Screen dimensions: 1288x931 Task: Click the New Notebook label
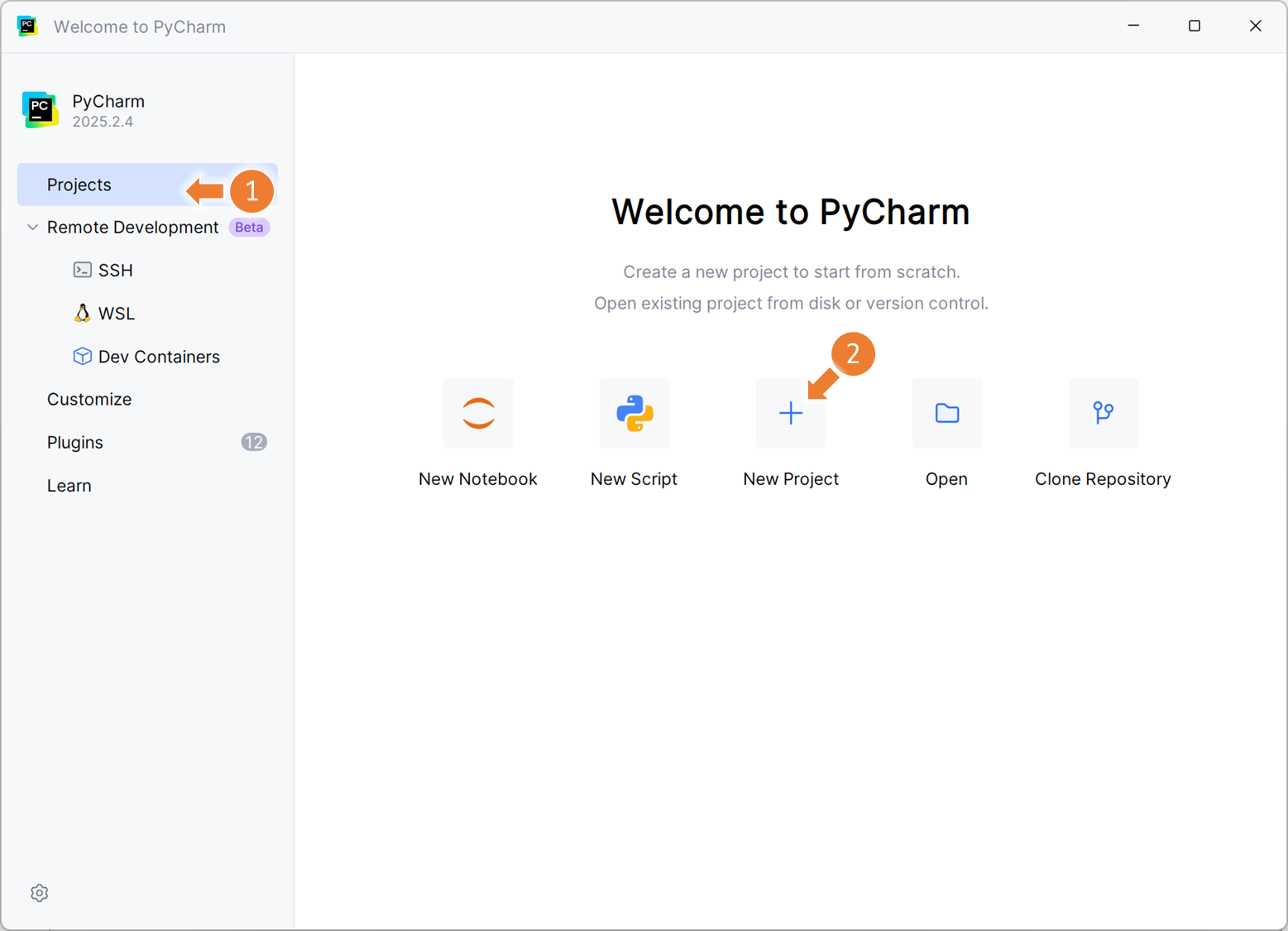click(x=478, y=478)
